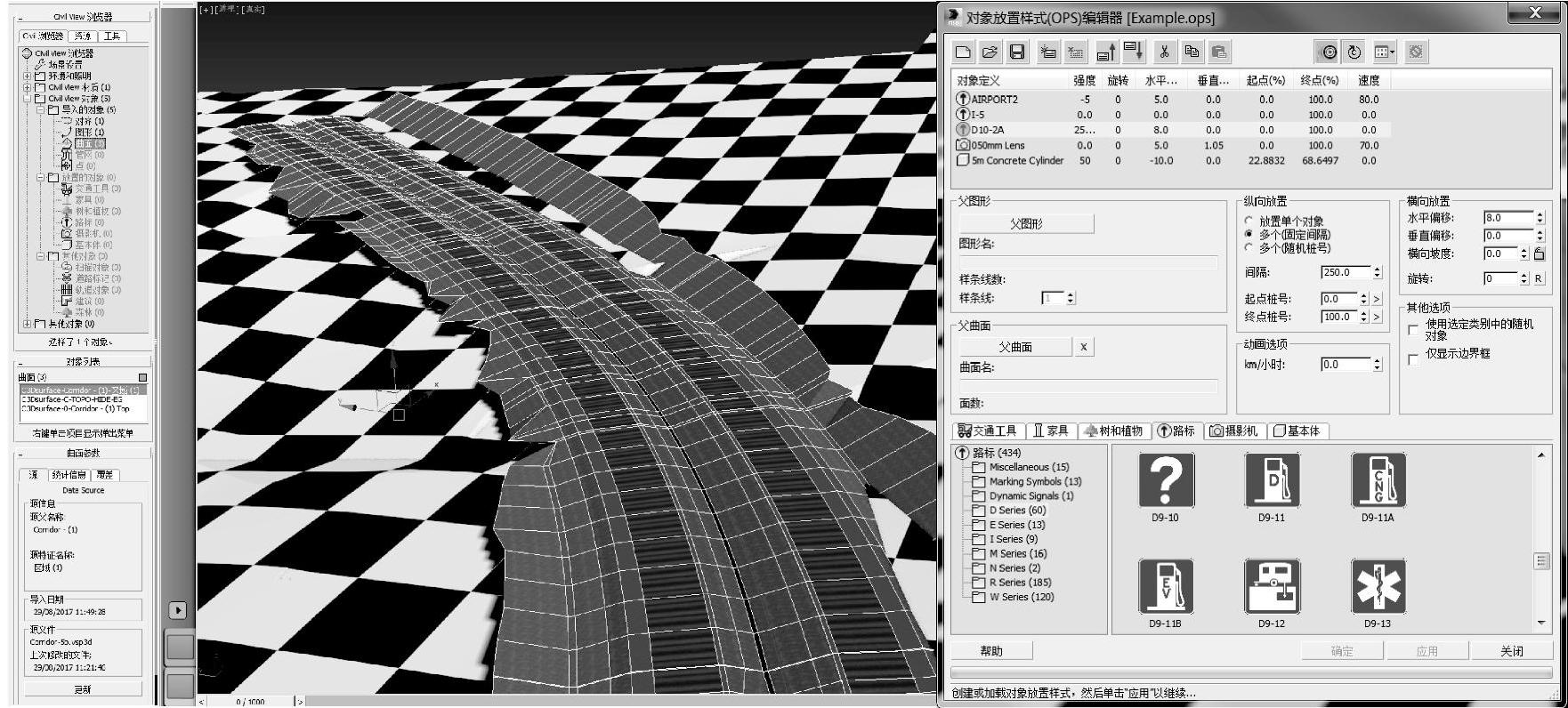
Task: Collapse the Civil View objects node showing (5)
Action: click(27, 99)
